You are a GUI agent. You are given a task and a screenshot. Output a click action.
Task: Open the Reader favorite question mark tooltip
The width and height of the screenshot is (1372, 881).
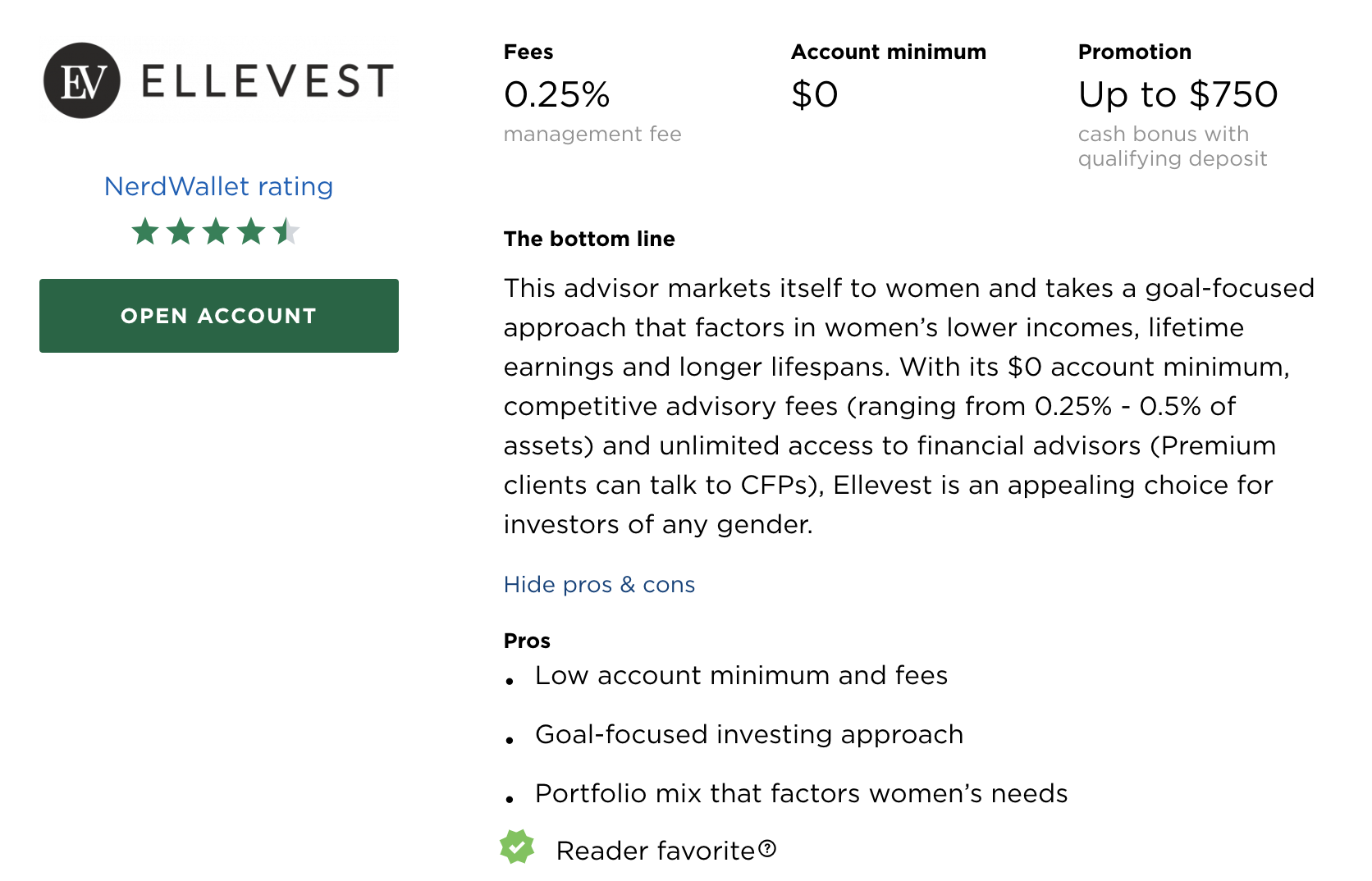pyautogui.click(x=767, y=848)
